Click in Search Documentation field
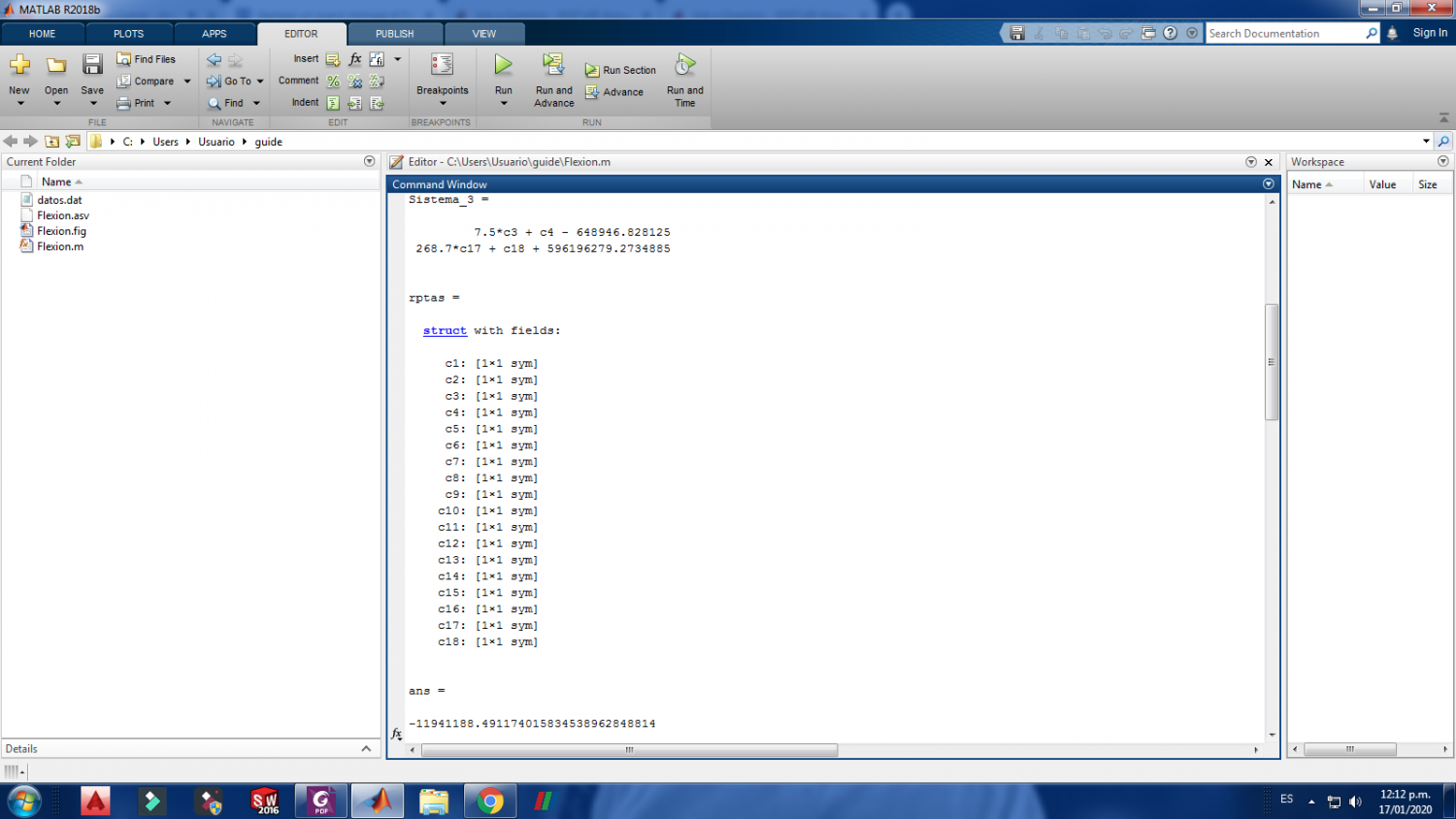The height and width of the screenshot is (819, 1456). (1285, 33)
